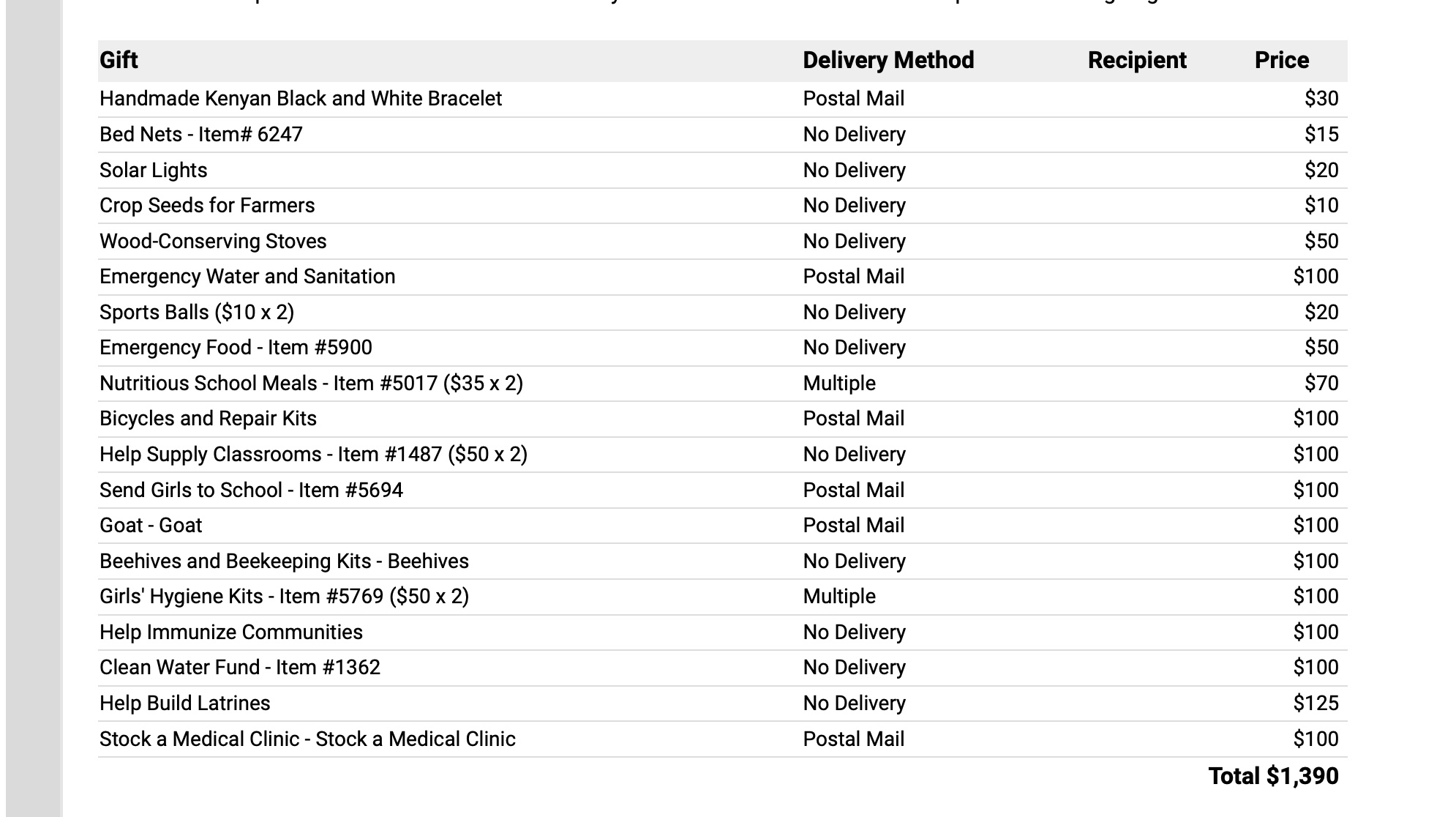Click the Bed Nets - Item# 6247 row
This screenshot has width=1456, height=817.
(200, 135)
